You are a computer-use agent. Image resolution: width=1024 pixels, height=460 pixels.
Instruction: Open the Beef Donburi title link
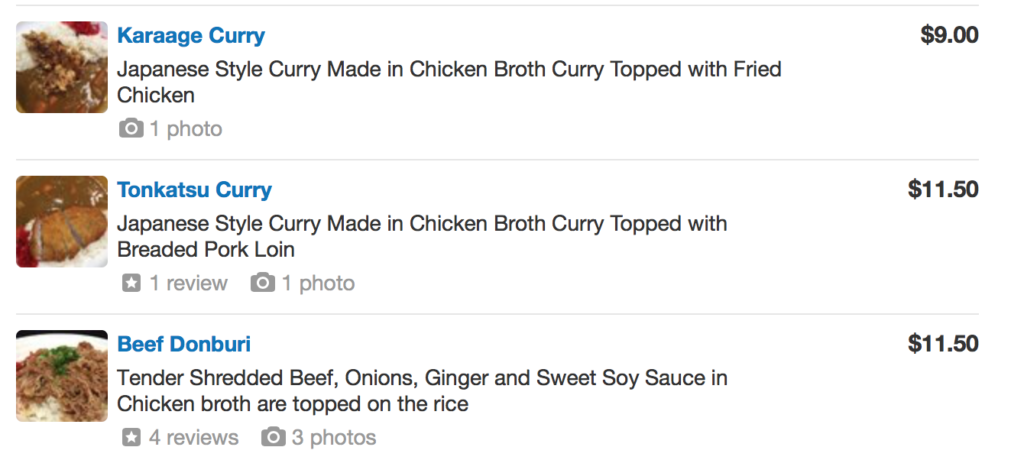click(184, 345)
